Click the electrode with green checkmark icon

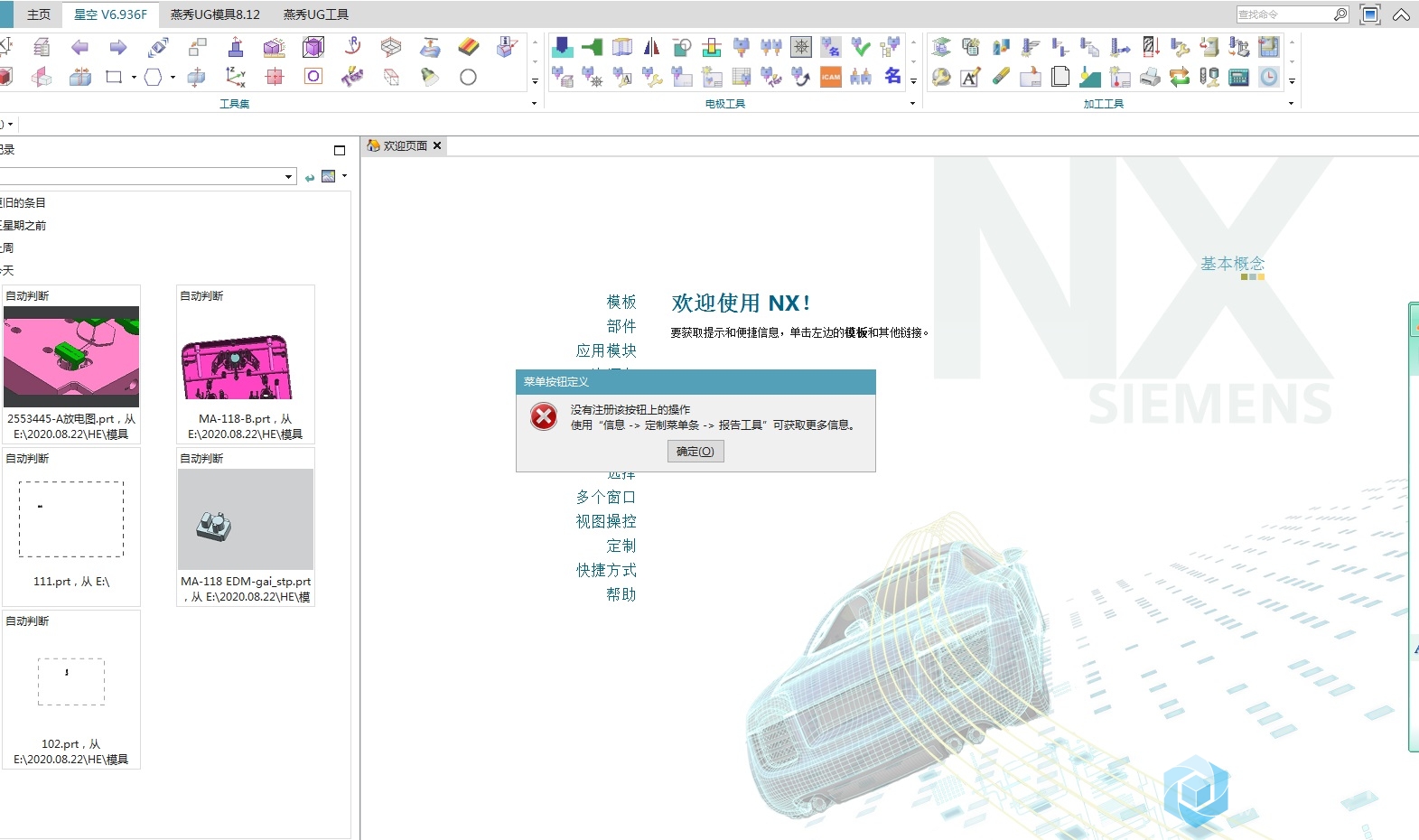[861, 47]
